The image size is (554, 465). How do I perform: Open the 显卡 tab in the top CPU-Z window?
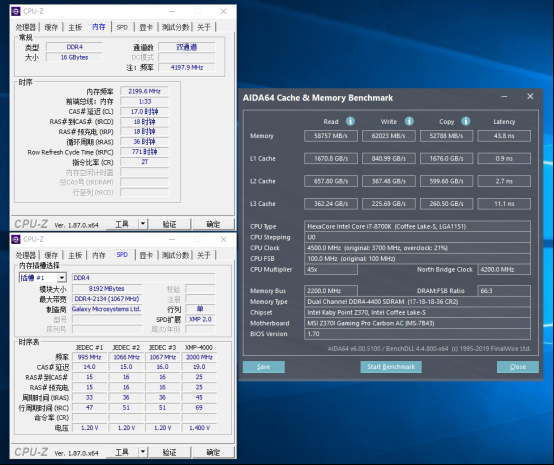point(146,27)
